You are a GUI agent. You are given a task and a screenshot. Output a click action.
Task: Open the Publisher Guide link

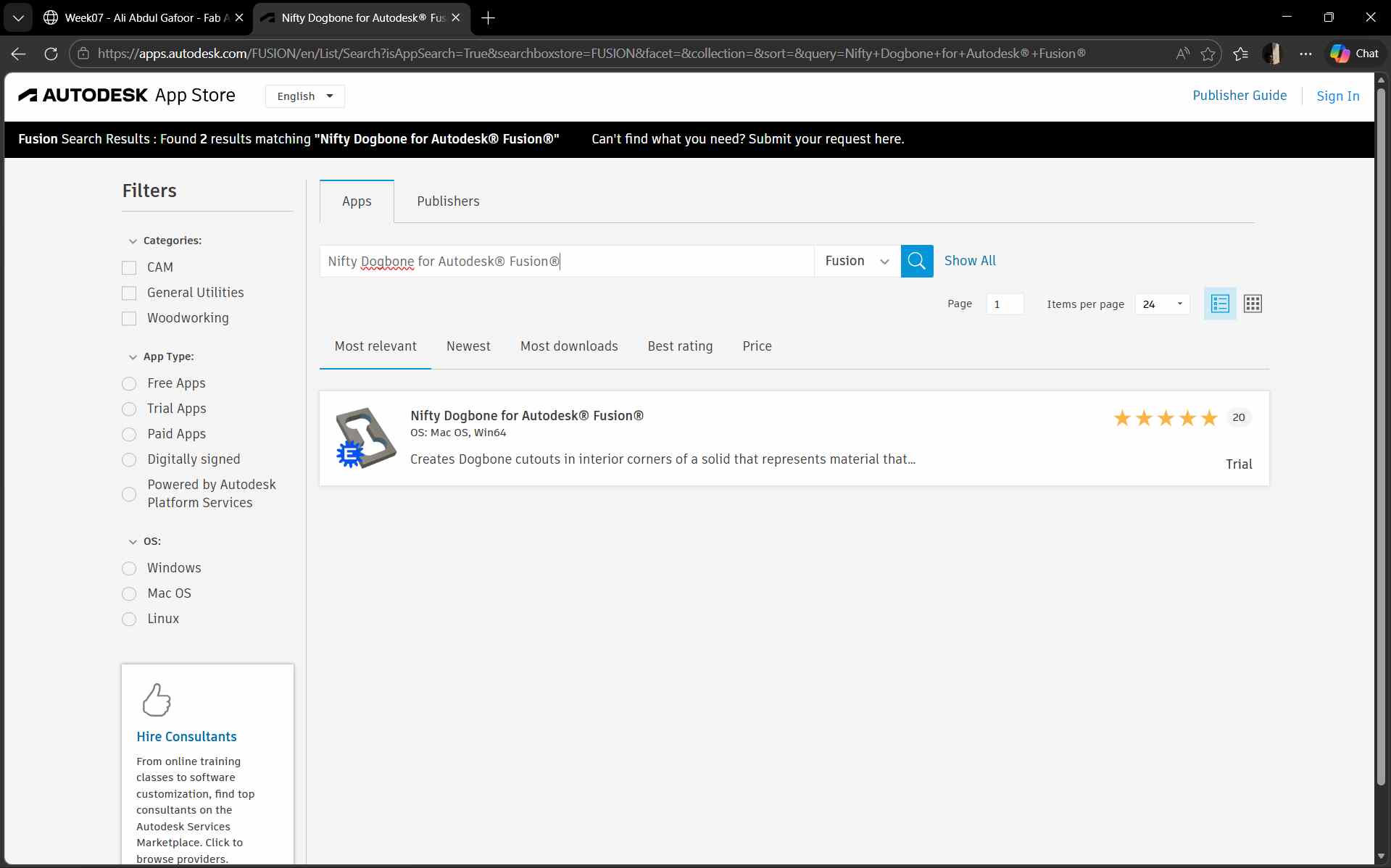pos(1240,96)
